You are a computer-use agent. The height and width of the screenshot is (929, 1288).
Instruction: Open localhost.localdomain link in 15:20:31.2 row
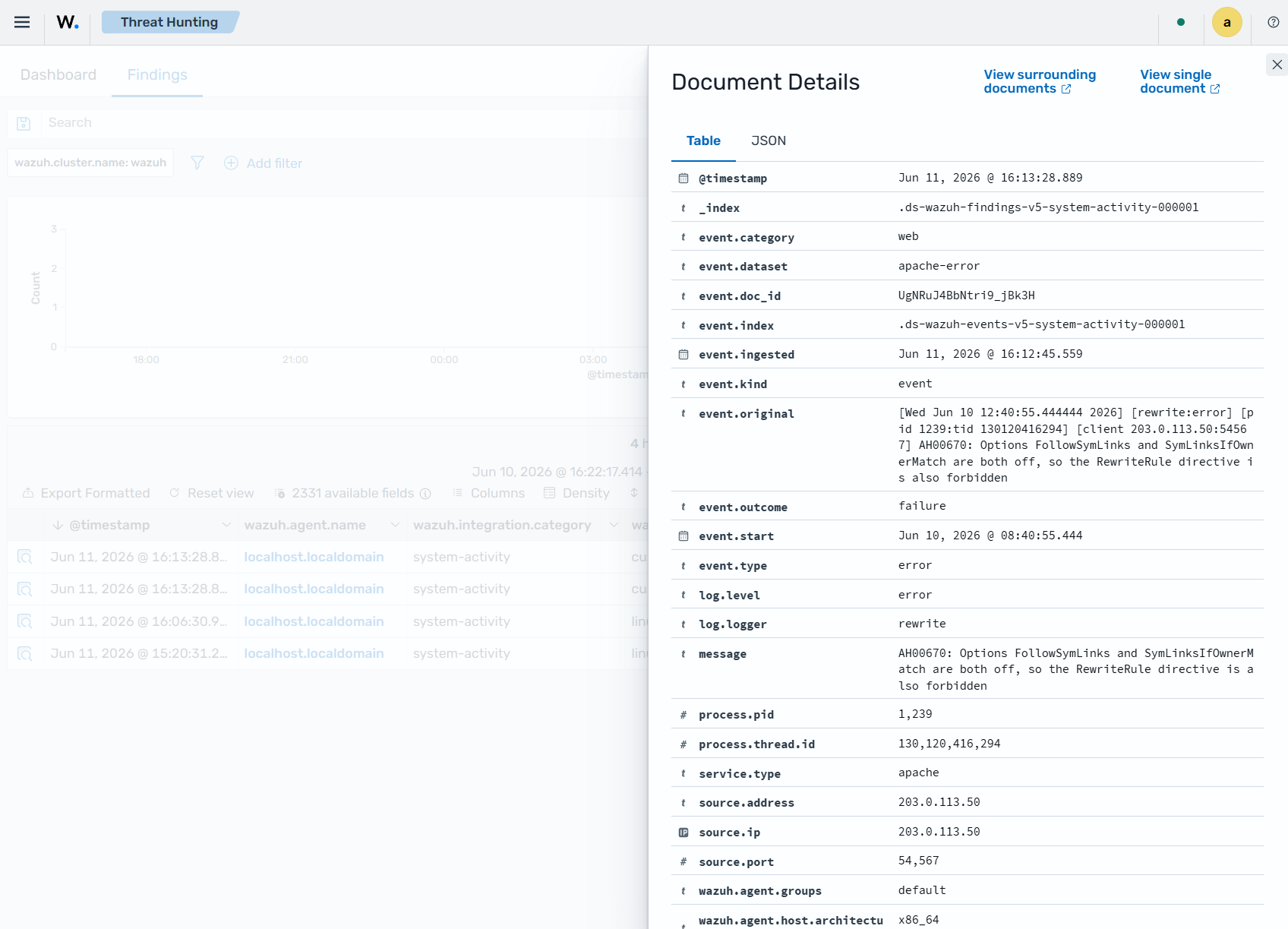point(314,653)
